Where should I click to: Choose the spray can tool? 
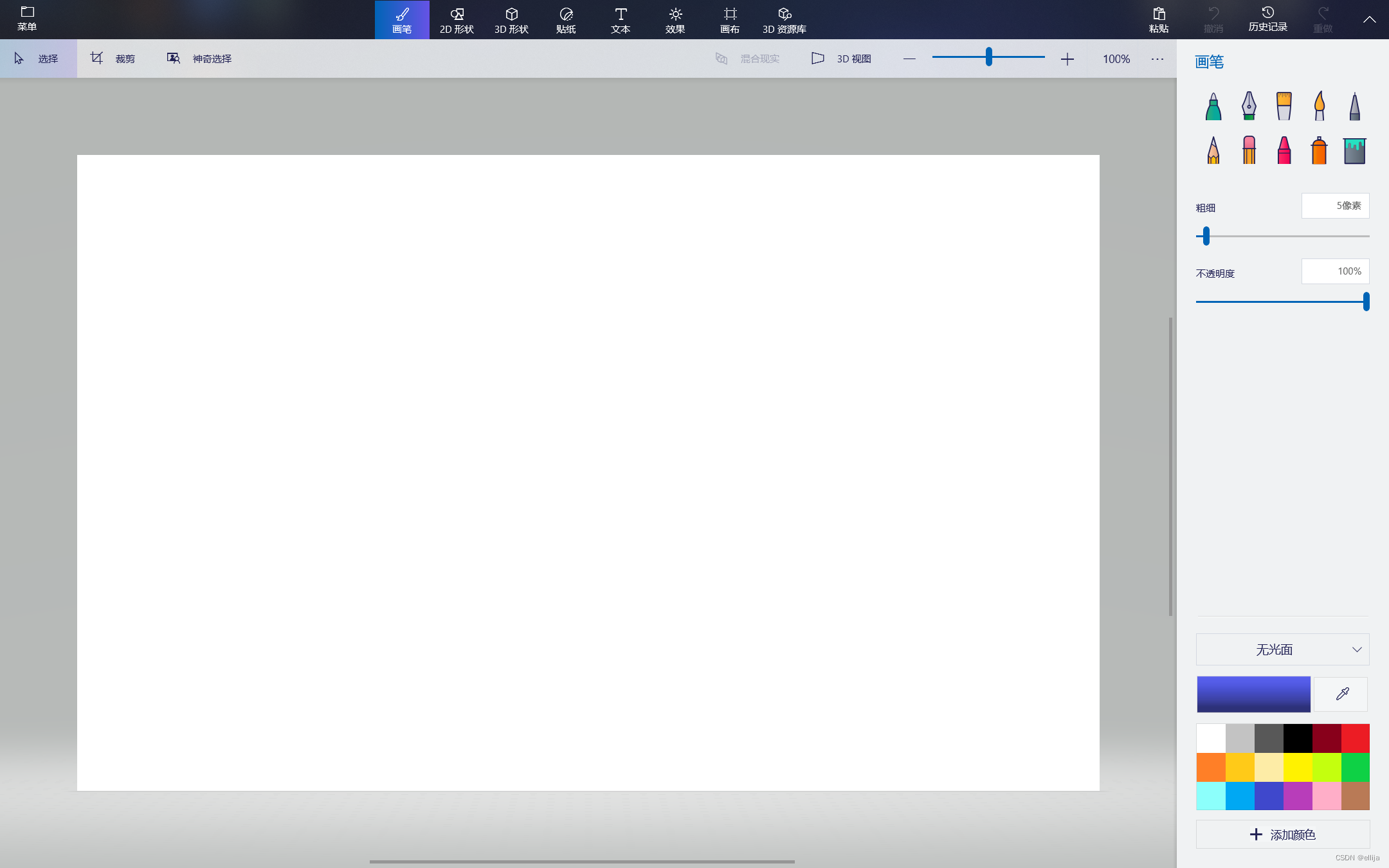[x=1319, y=150]
